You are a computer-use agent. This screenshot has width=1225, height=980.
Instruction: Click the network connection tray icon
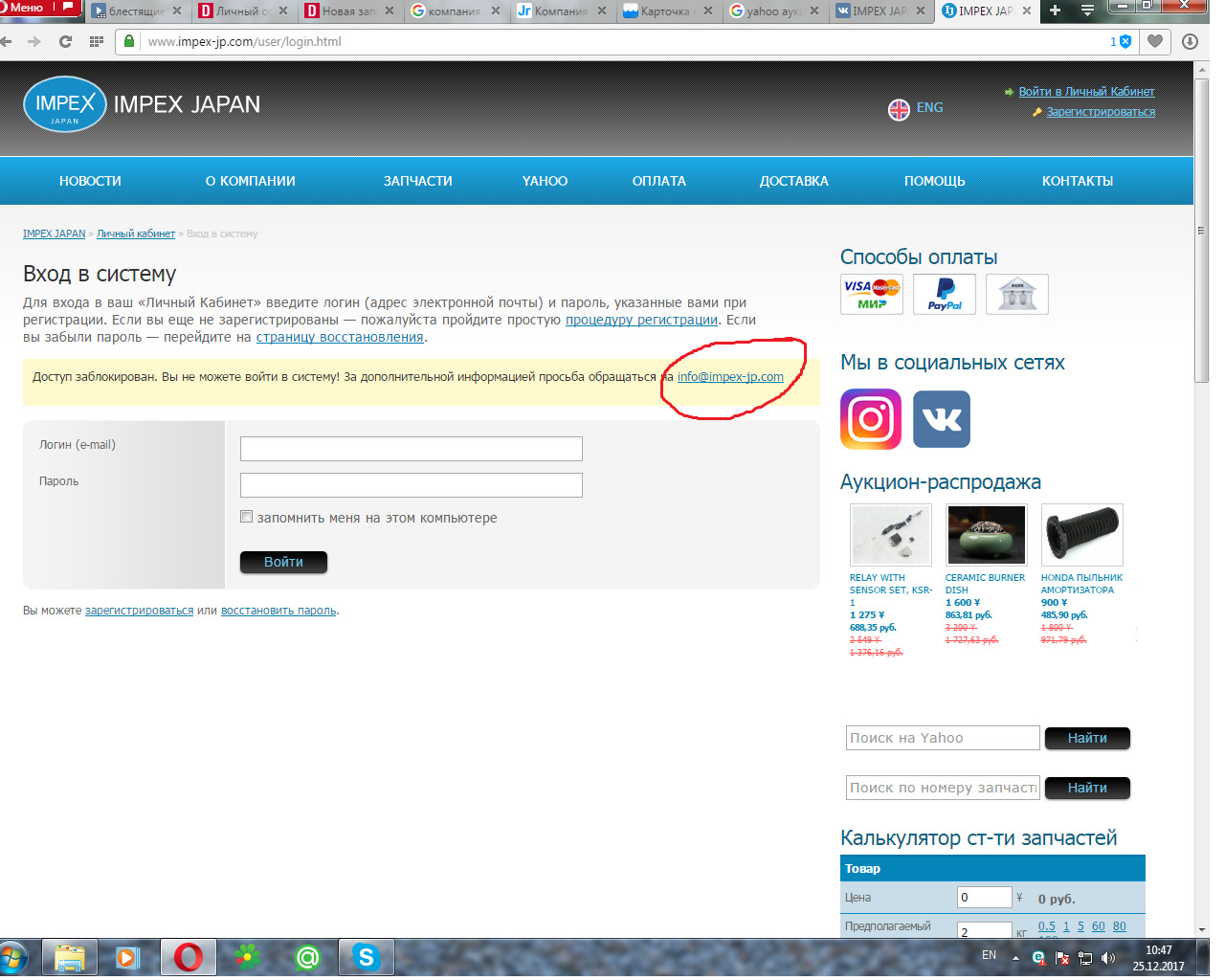pyautogui.click(x=1085, y=958)
